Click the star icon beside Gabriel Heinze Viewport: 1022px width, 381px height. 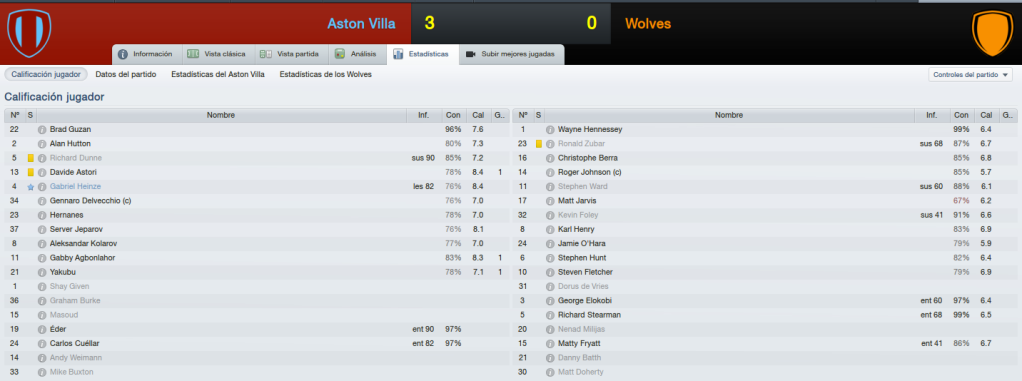[x=30, y=187]
